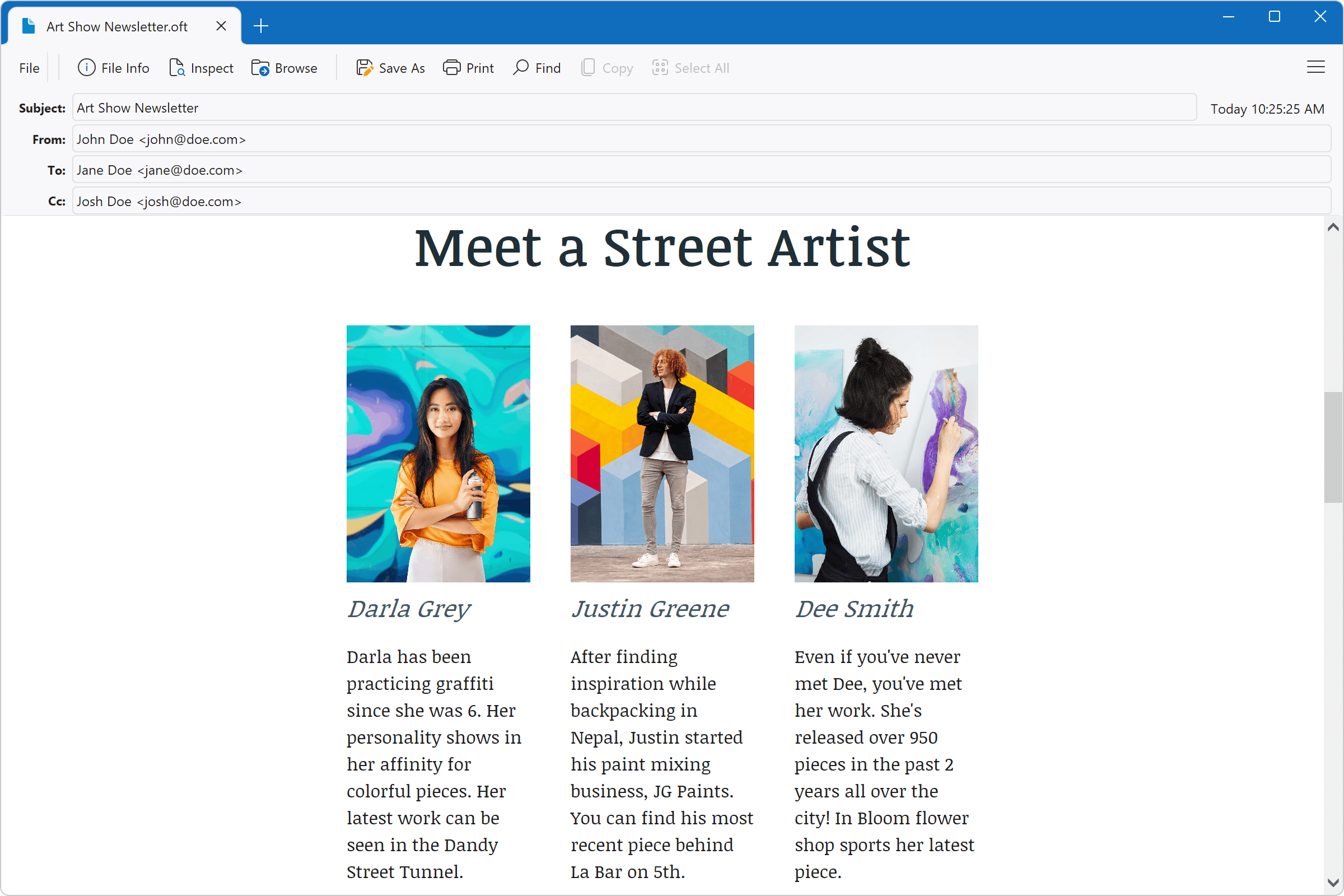Click Dee Smith's painting photo
The width and height of the screenshot is (1344, 896).
coord(886,454)
